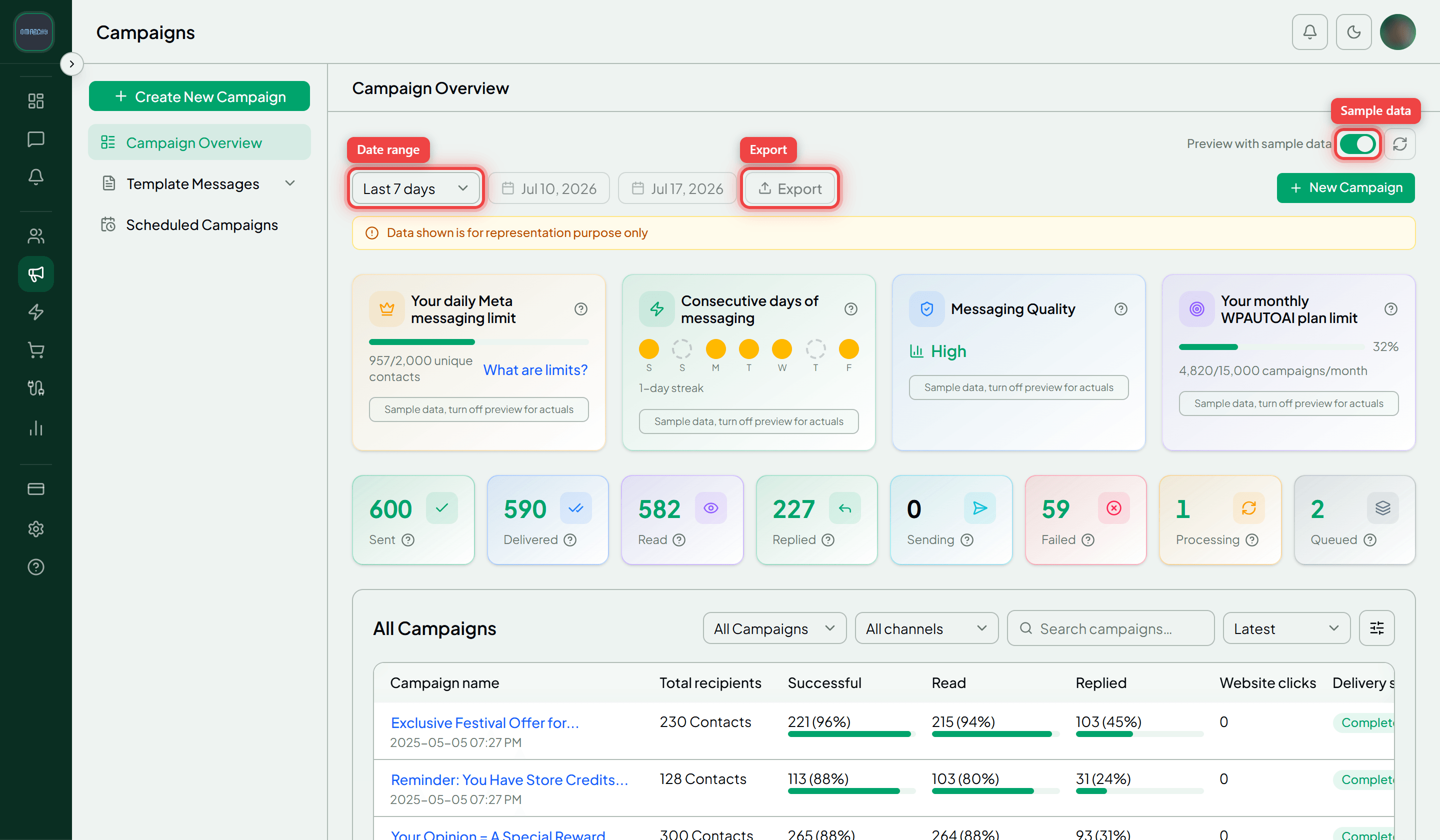1440x840 pixels.
Task: Click the top-right notification bell button
Action: (1309, 32)
